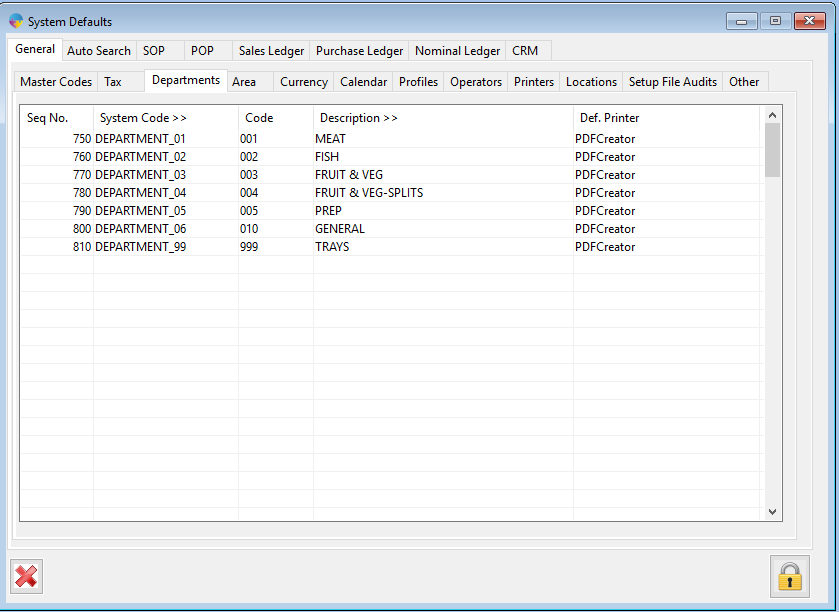Click the red X cancel icon

click(x=26, y=576)
